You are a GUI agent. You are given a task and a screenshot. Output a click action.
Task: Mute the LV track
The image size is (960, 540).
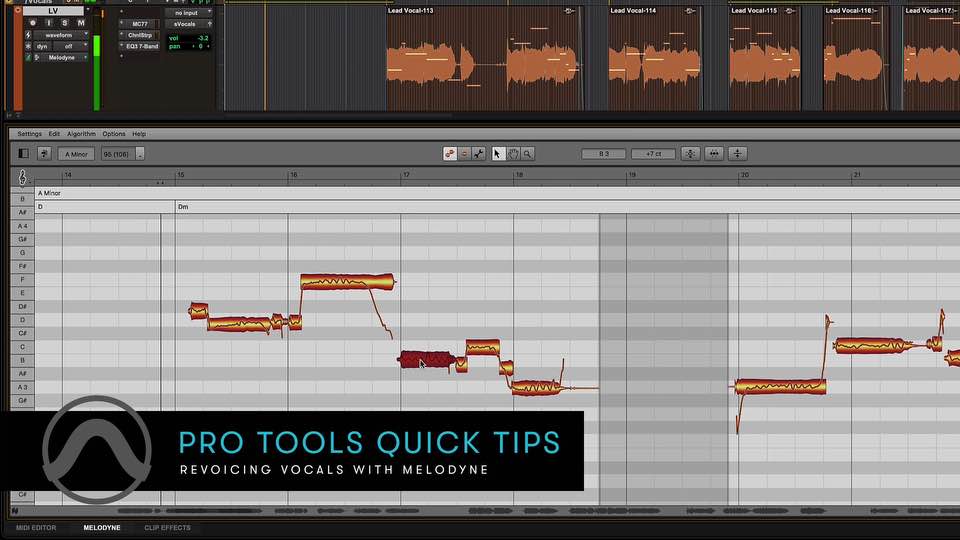[x=80, y=23]
